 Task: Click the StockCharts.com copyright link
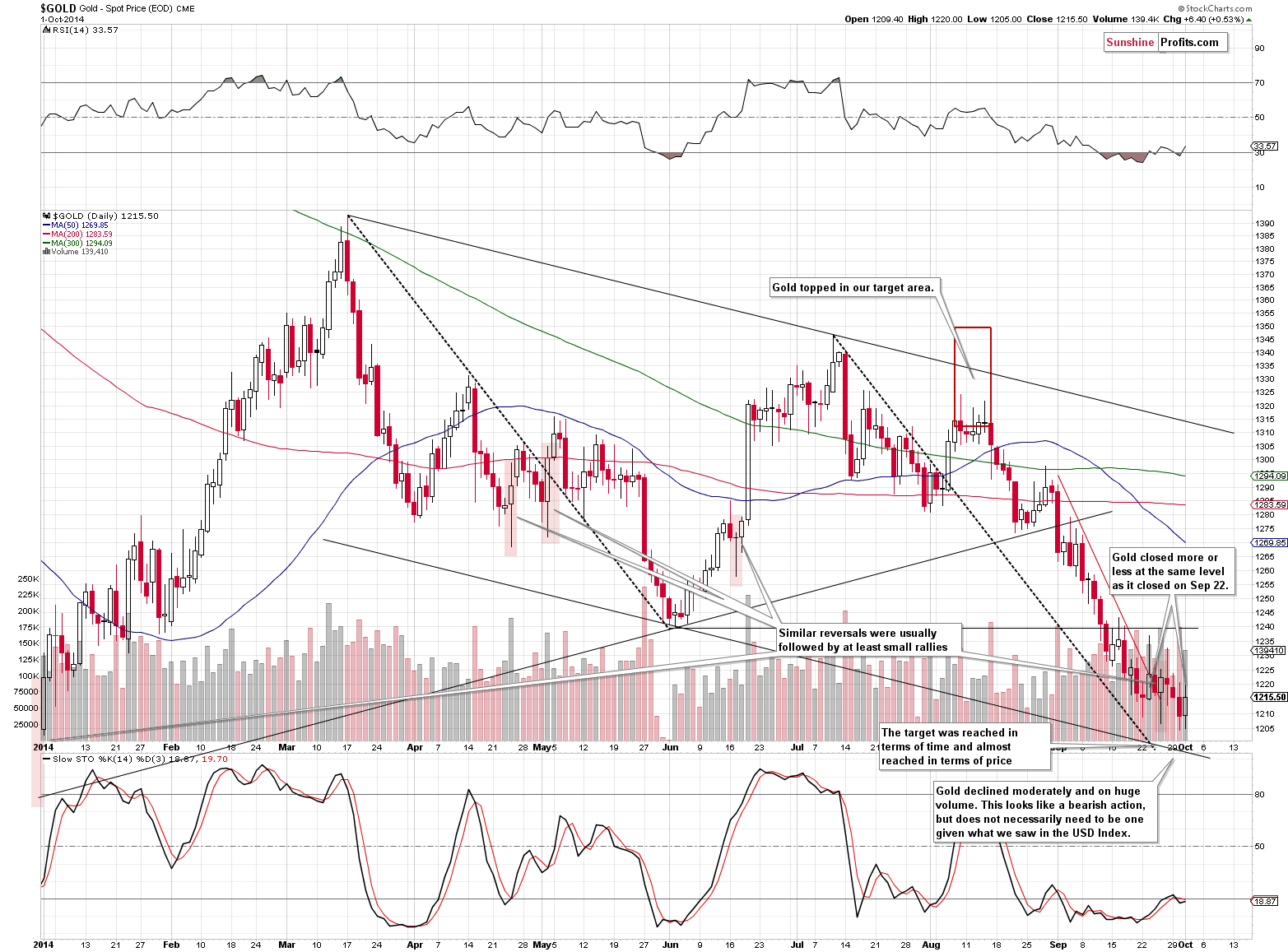[x=1215, y=9]
